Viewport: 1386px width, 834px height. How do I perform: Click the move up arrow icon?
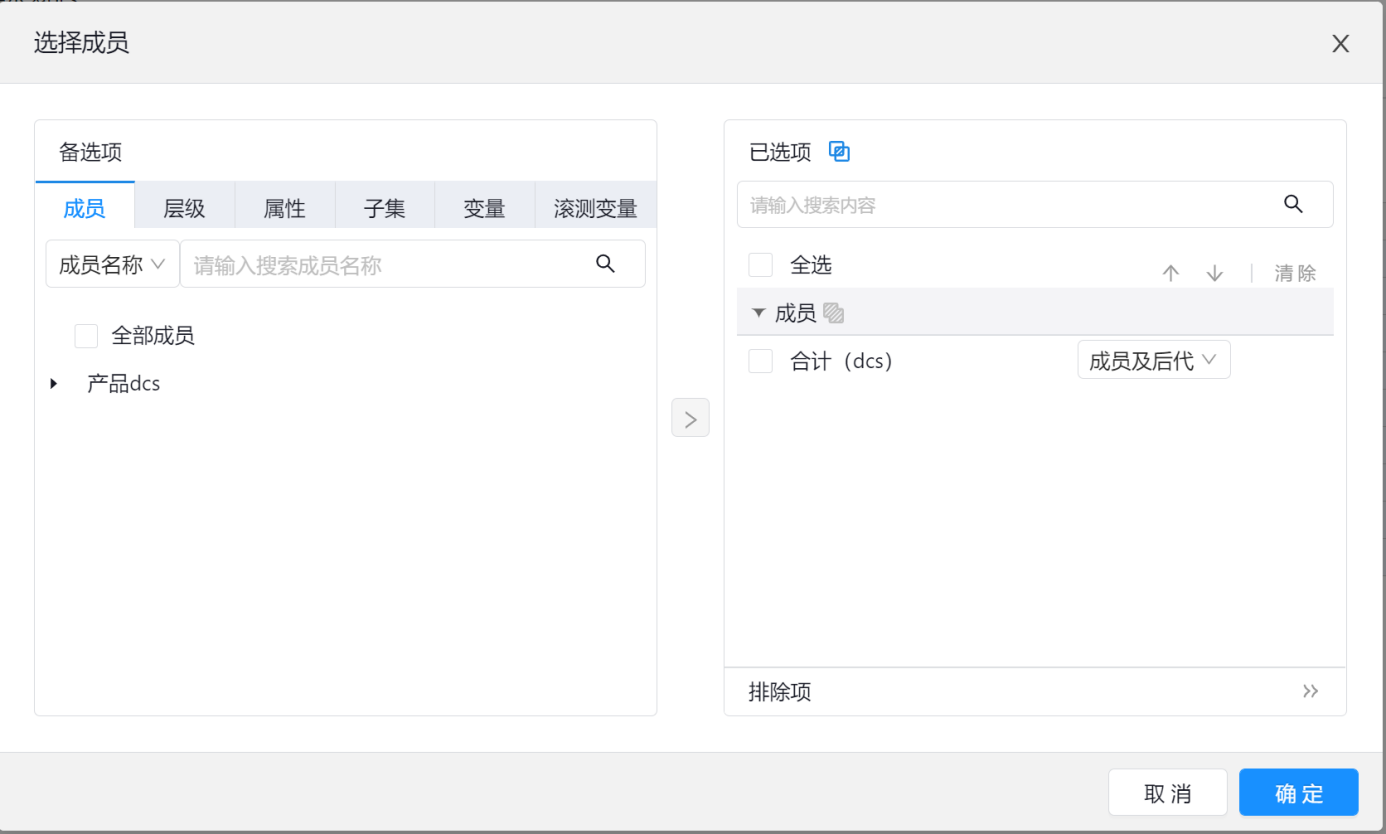(1171, 274)
